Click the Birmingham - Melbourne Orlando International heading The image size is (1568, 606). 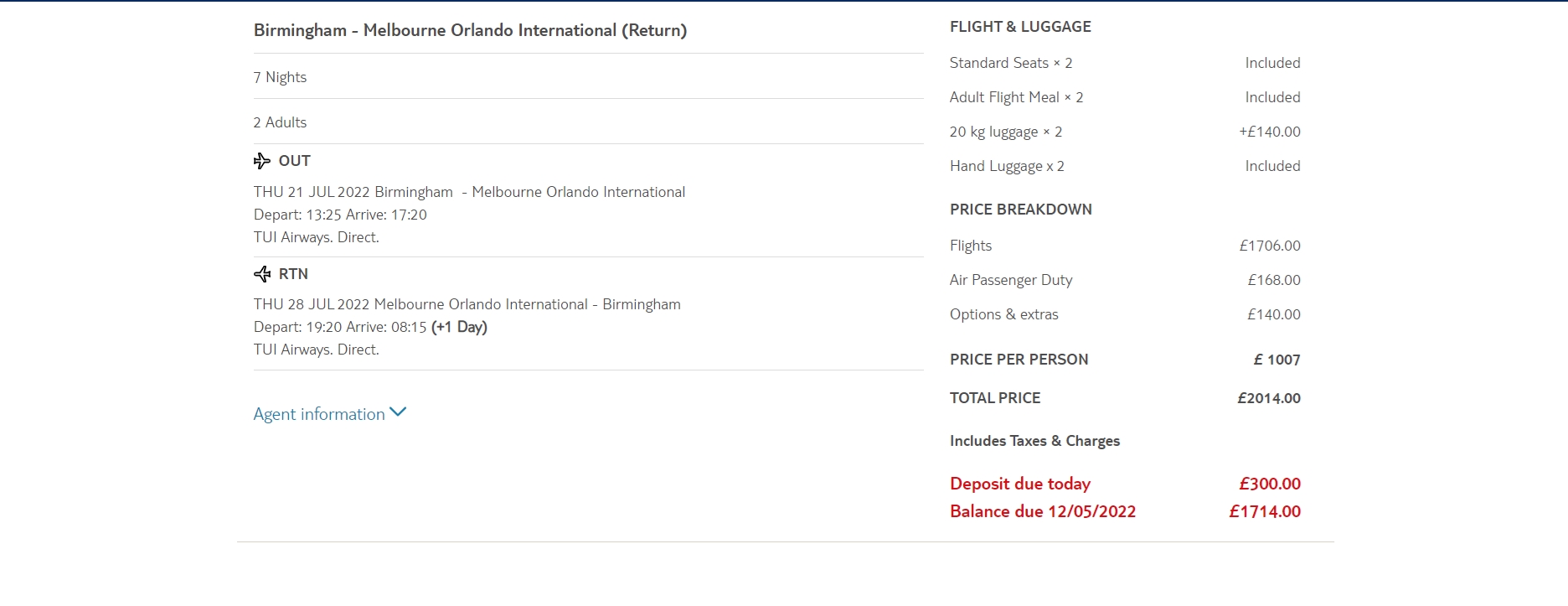[470, 30]
